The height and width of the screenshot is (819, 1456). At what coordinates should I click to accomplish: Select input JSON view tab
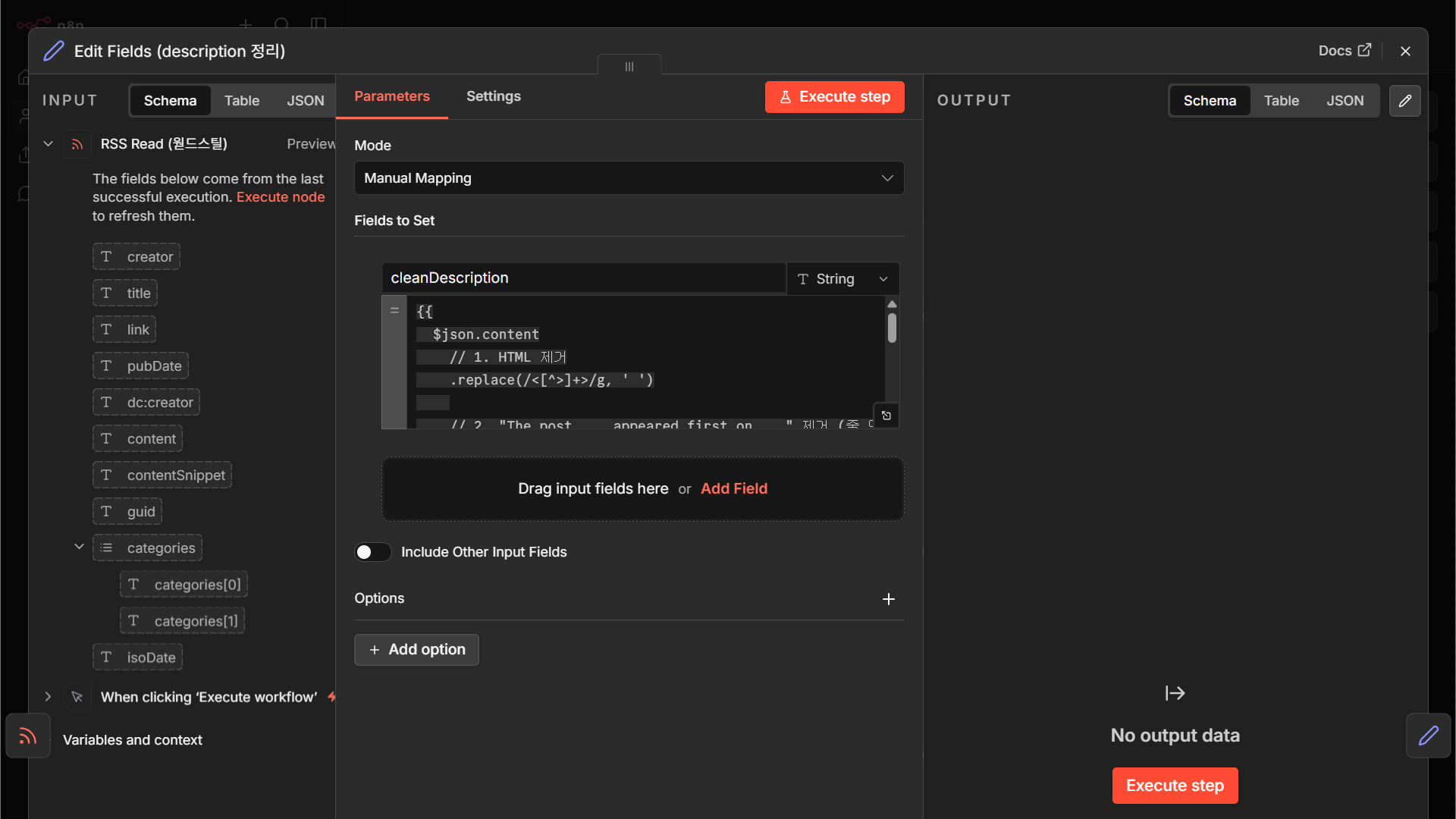(x=306, y=101)
